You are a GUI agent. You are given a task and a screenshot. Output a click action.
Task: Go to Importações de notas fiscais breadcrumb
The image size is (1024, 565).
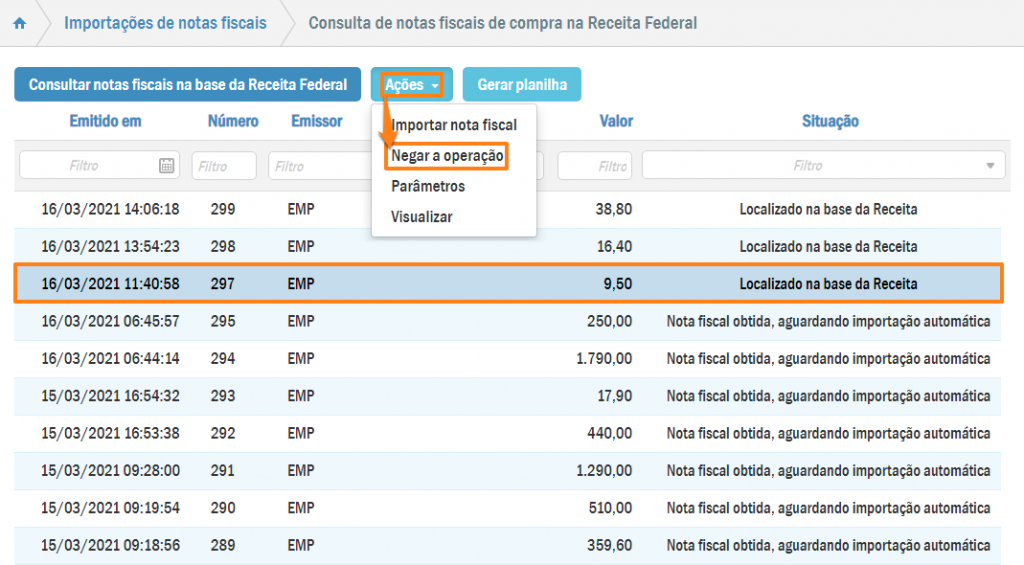coord(165,23)
